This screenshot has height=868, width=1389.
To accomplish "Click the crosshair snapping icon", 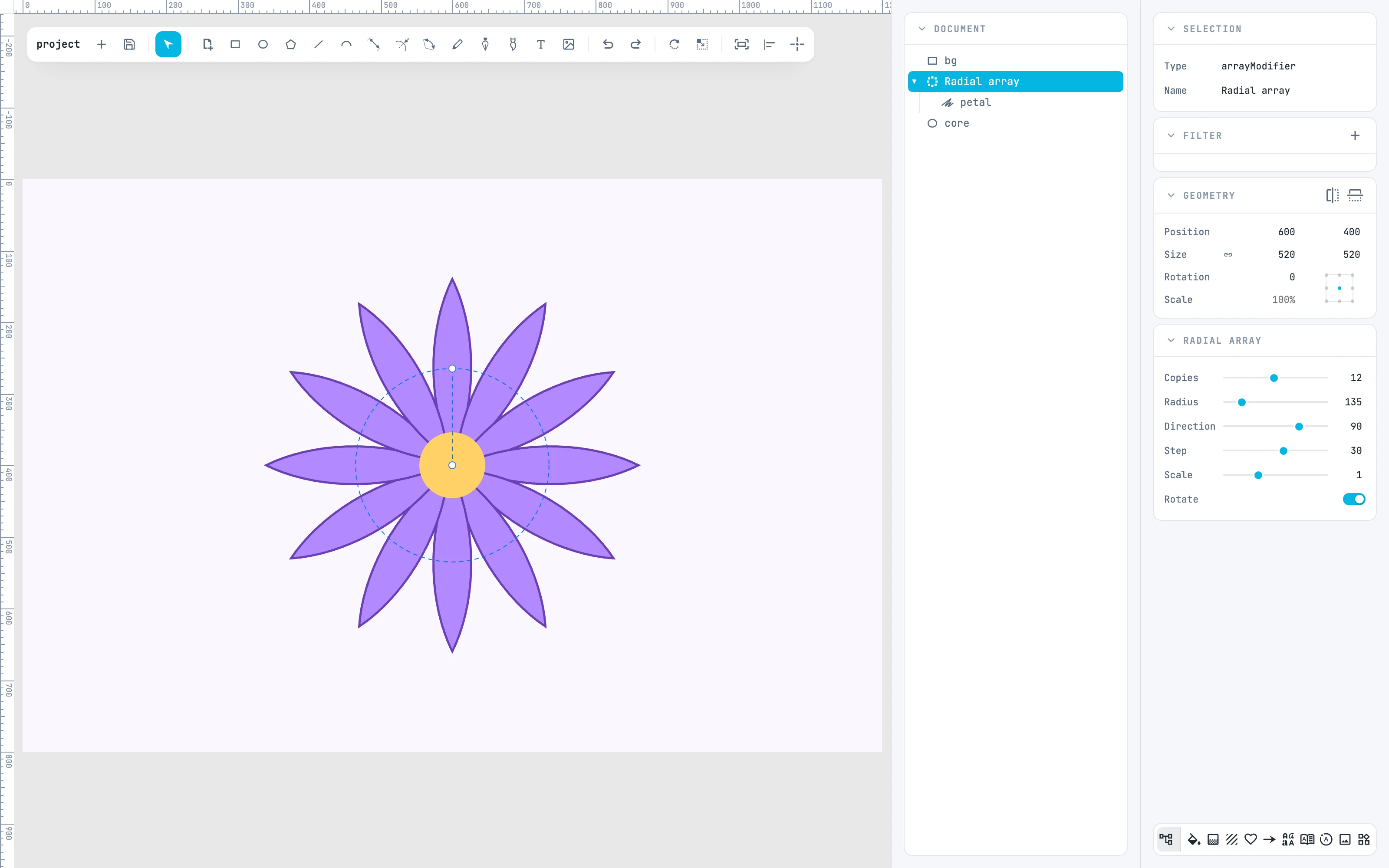I will [x=797, y=44].
